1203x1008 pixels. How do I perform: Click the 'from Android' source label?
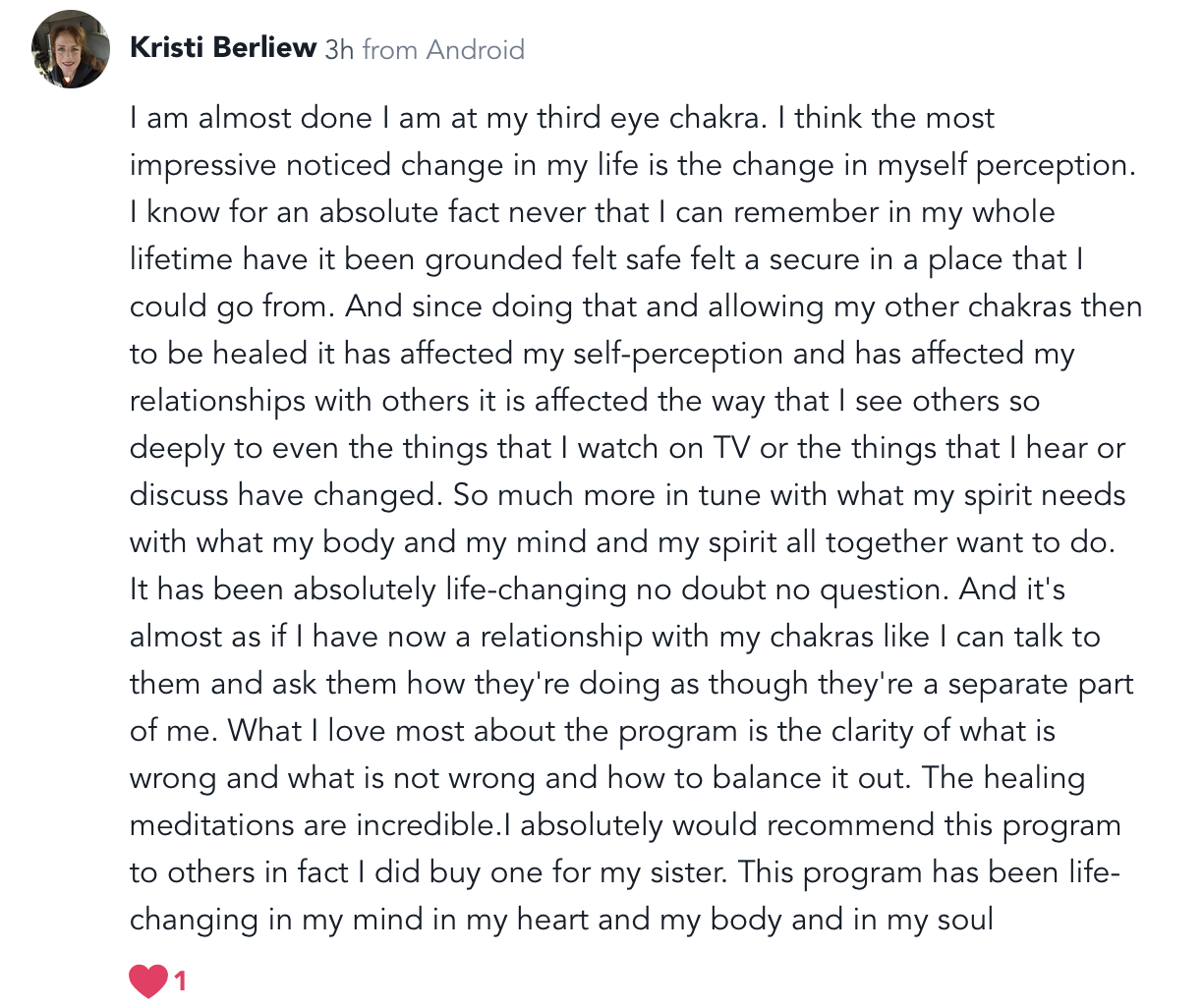tap(443, 49)
